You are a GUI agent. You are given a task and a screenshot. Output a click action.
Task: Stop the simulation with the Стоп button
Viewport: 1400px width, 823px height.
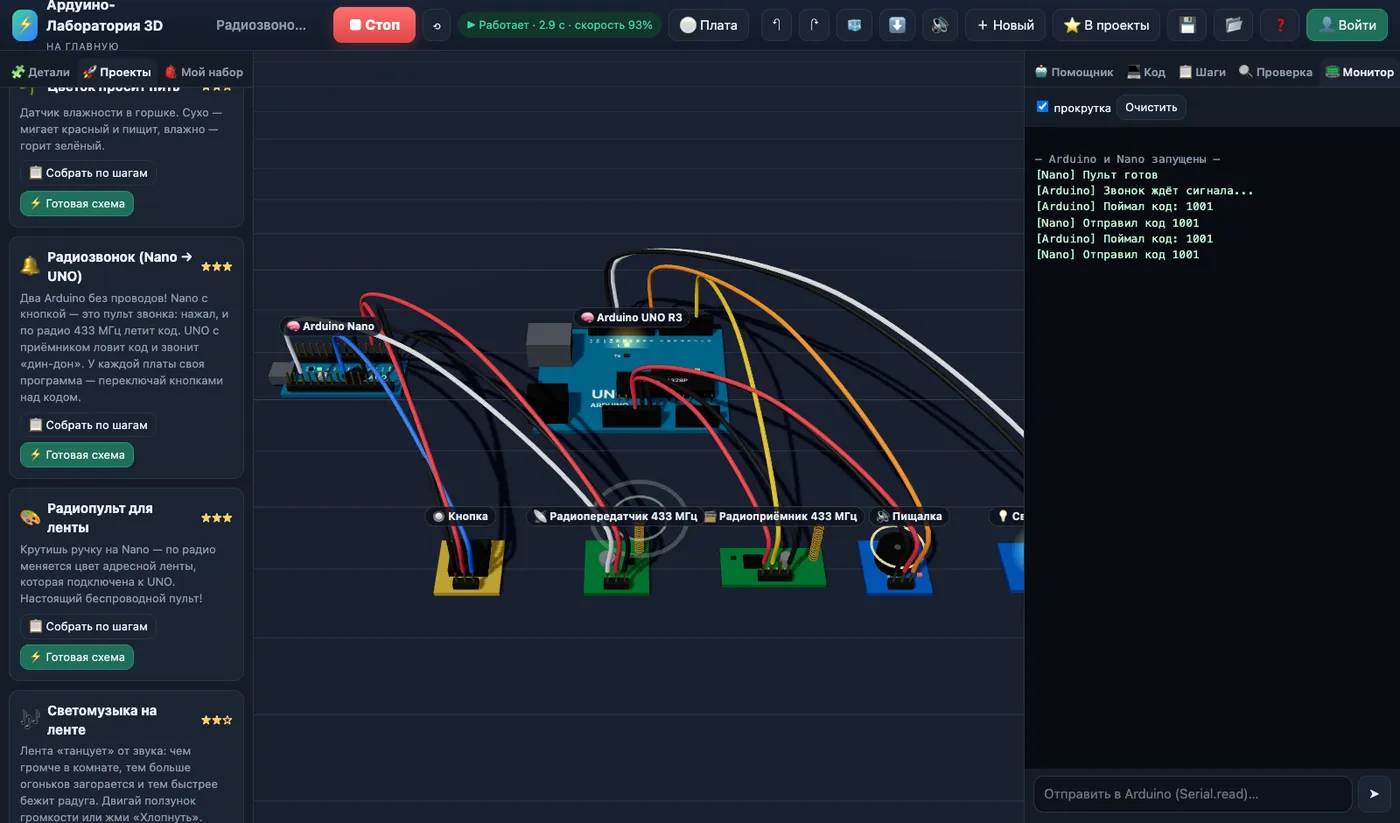coord(374,25)
